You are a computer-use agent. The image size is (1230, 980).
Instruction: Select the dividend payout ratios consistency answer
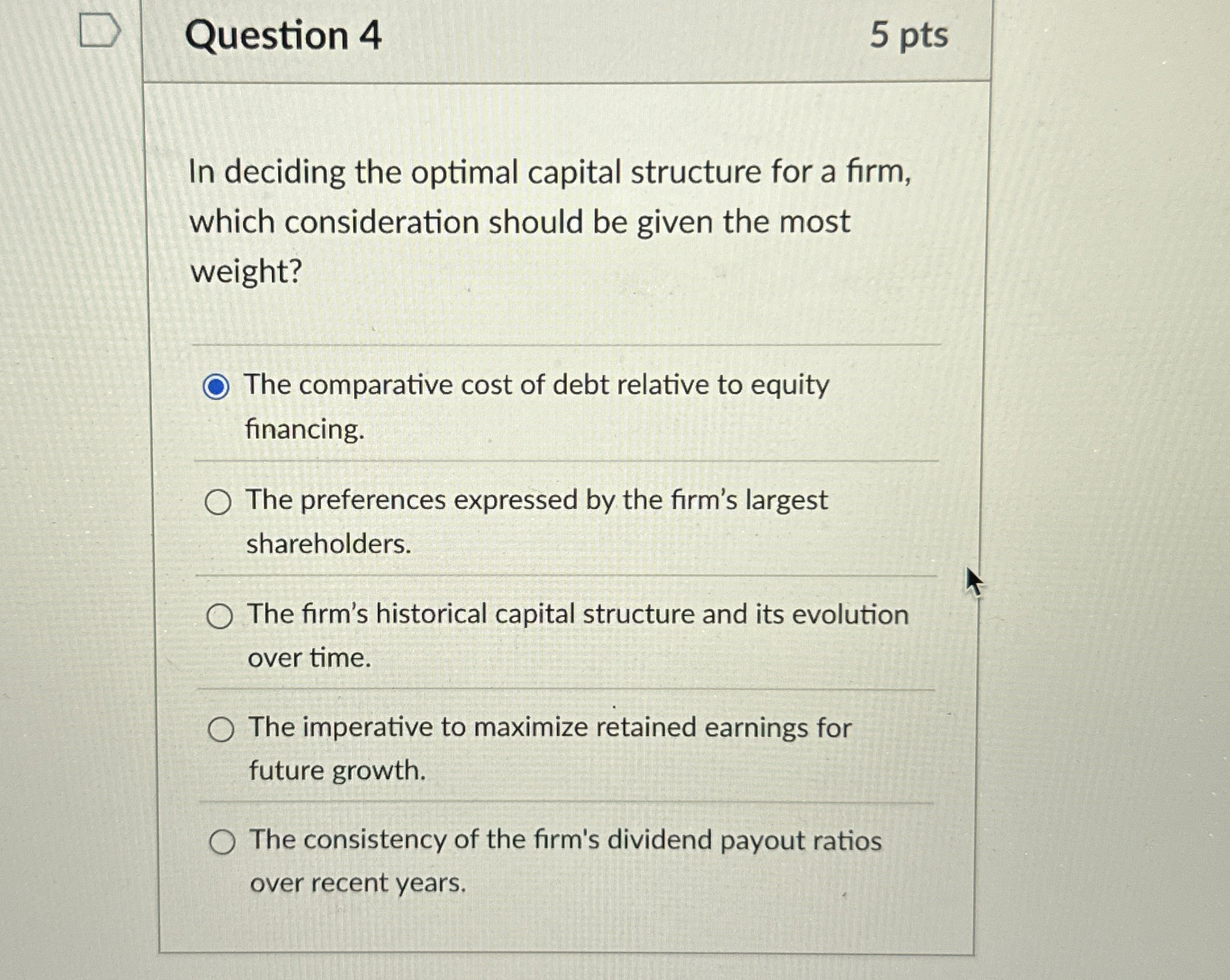click(x=222, y=843)
